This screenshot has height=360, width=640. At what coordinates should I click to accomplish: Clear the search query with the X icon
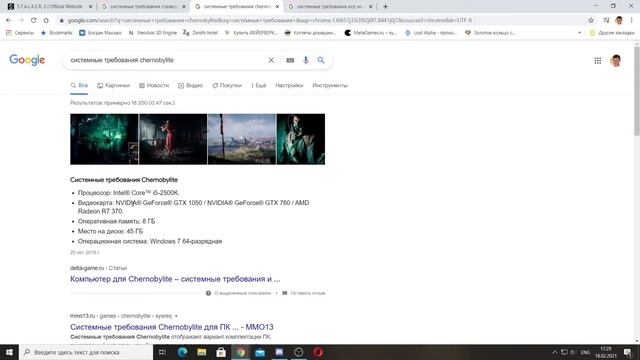click(271, 60)
